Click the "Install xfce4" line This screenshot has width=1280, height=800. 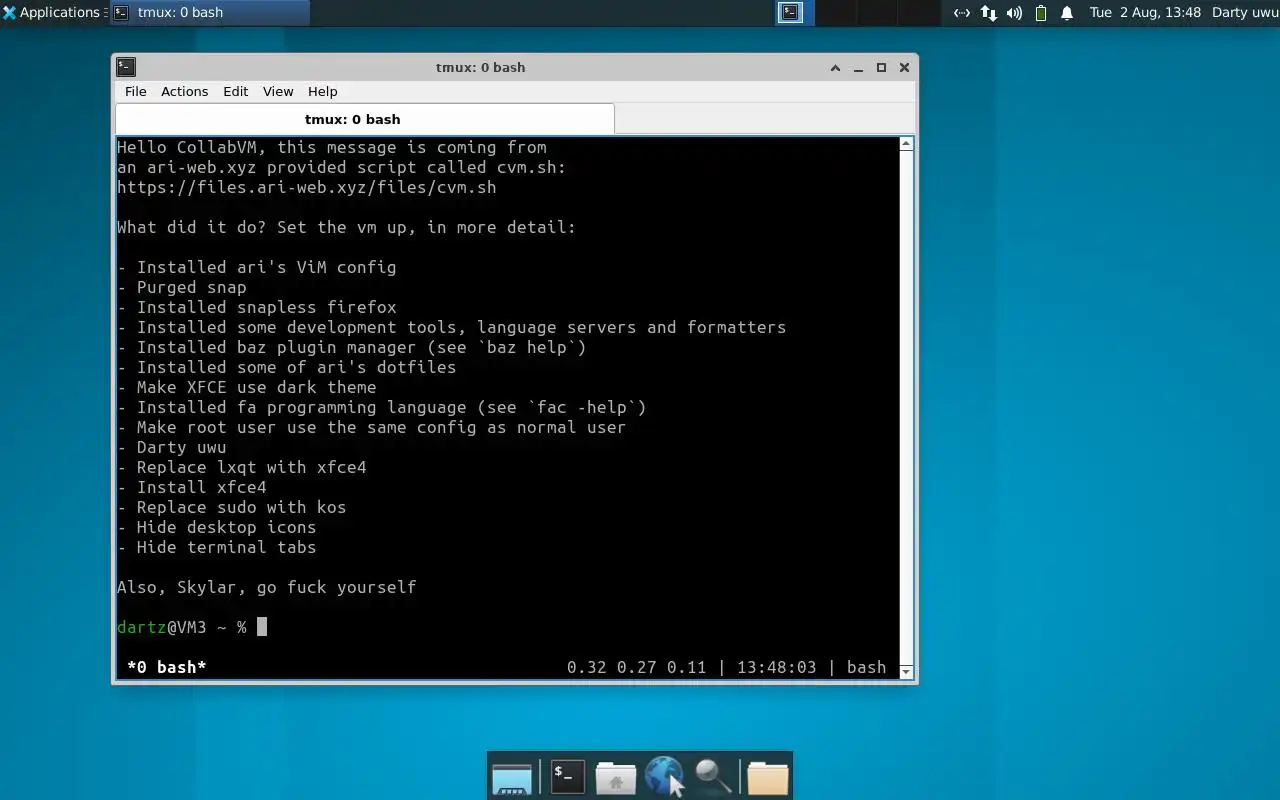[191, 487]
